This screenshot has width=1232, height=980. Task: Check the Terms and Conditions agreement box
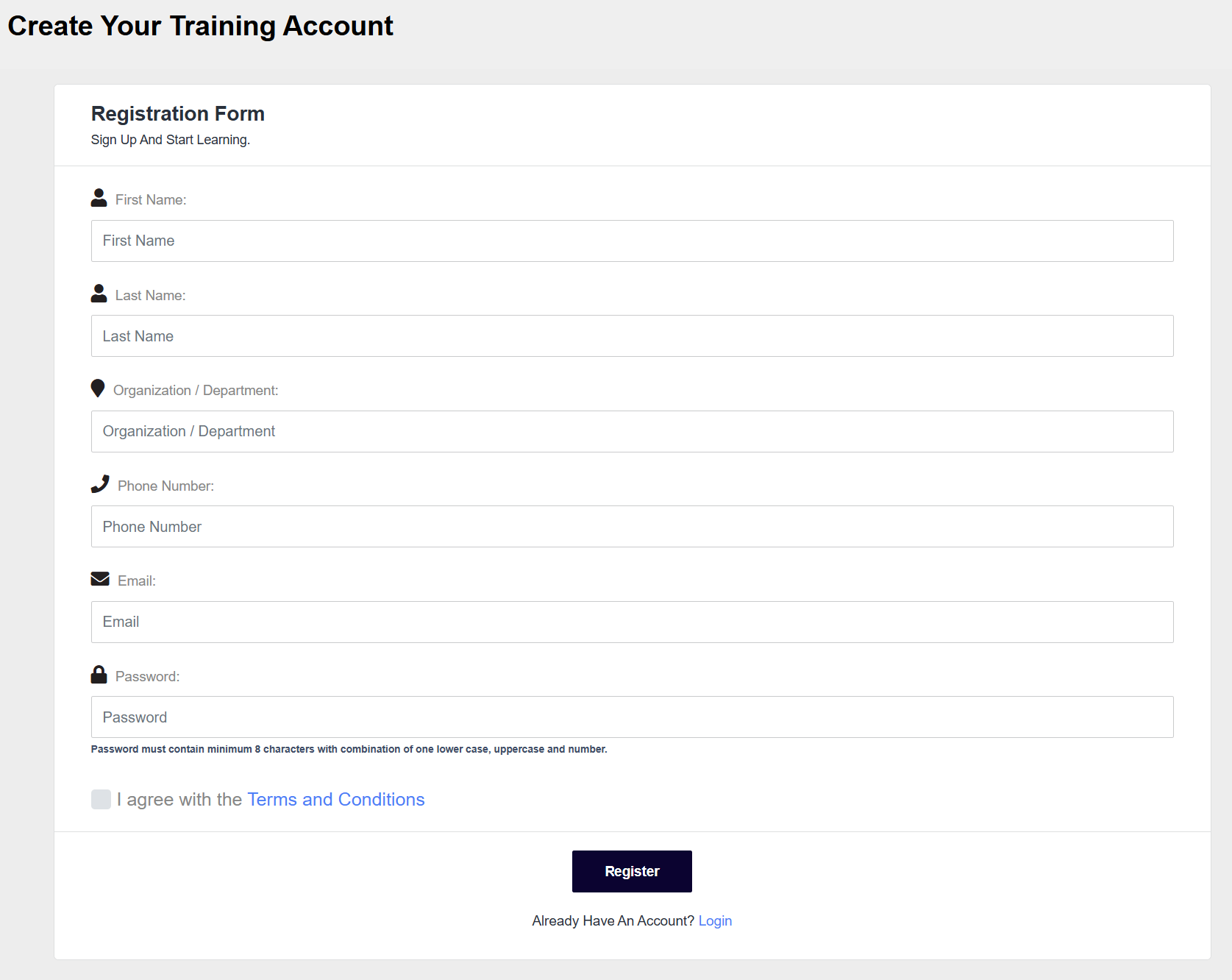(101, 799)
